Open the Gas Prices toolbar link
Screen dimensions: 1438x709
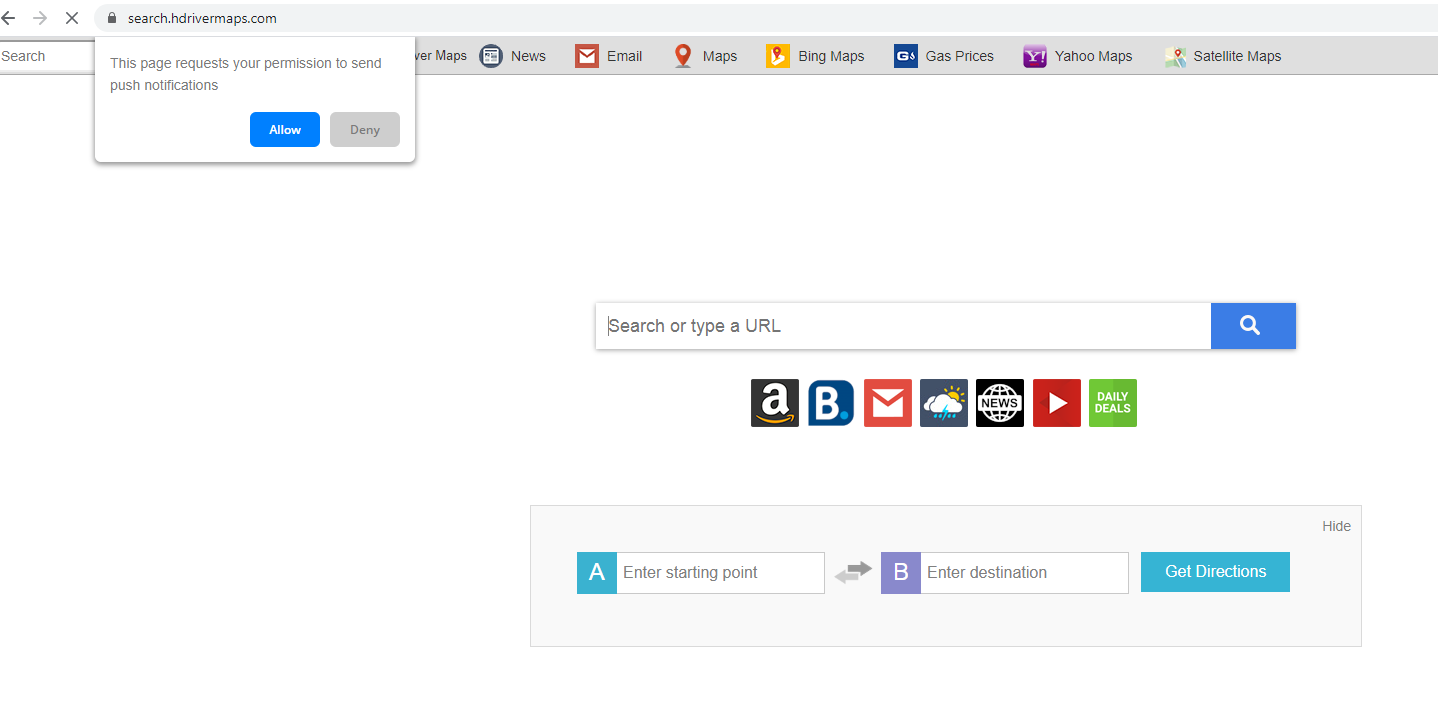click(x=960, y=56)
